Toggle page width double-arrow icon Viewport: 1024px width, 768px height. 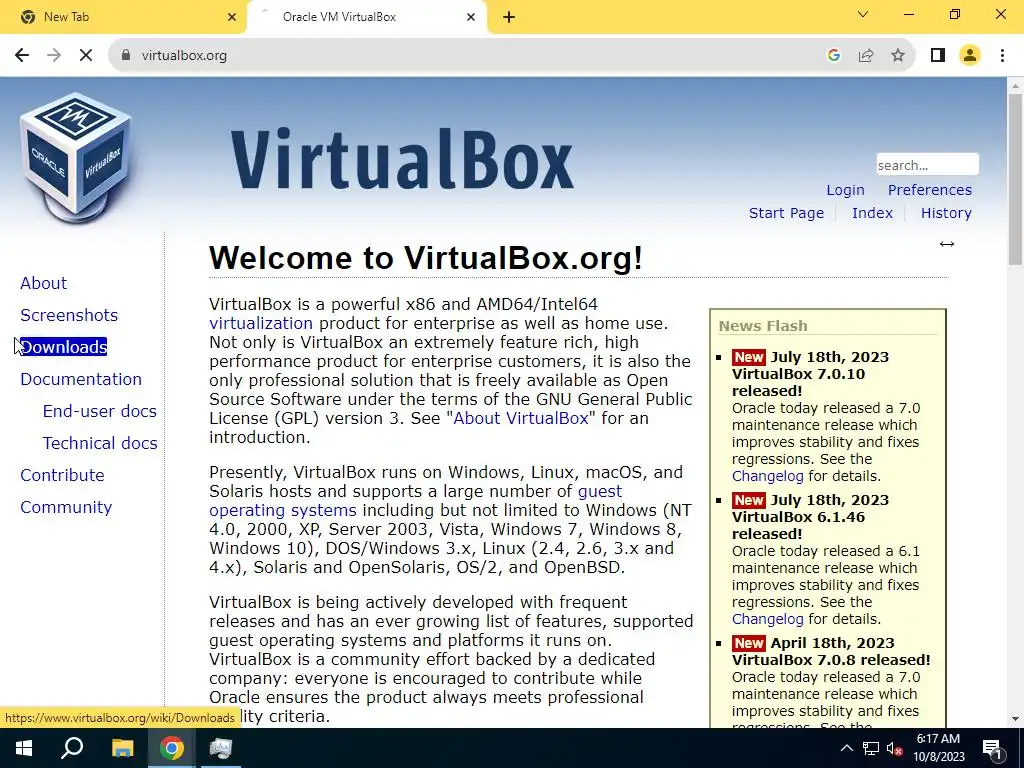click(947, 244)
